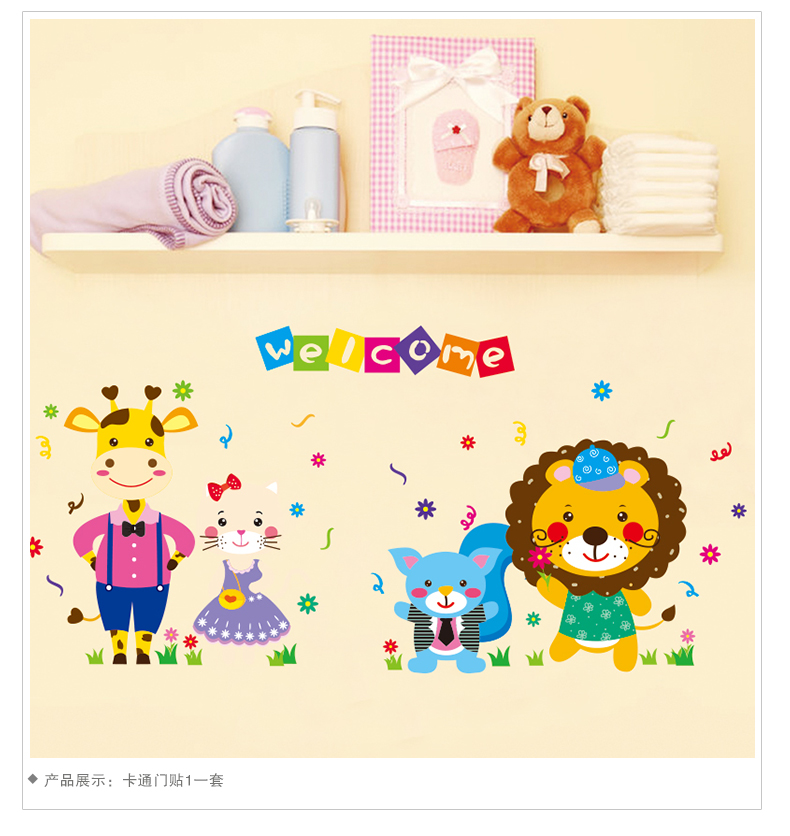Click the stack of white diapers

pos(659,185)
